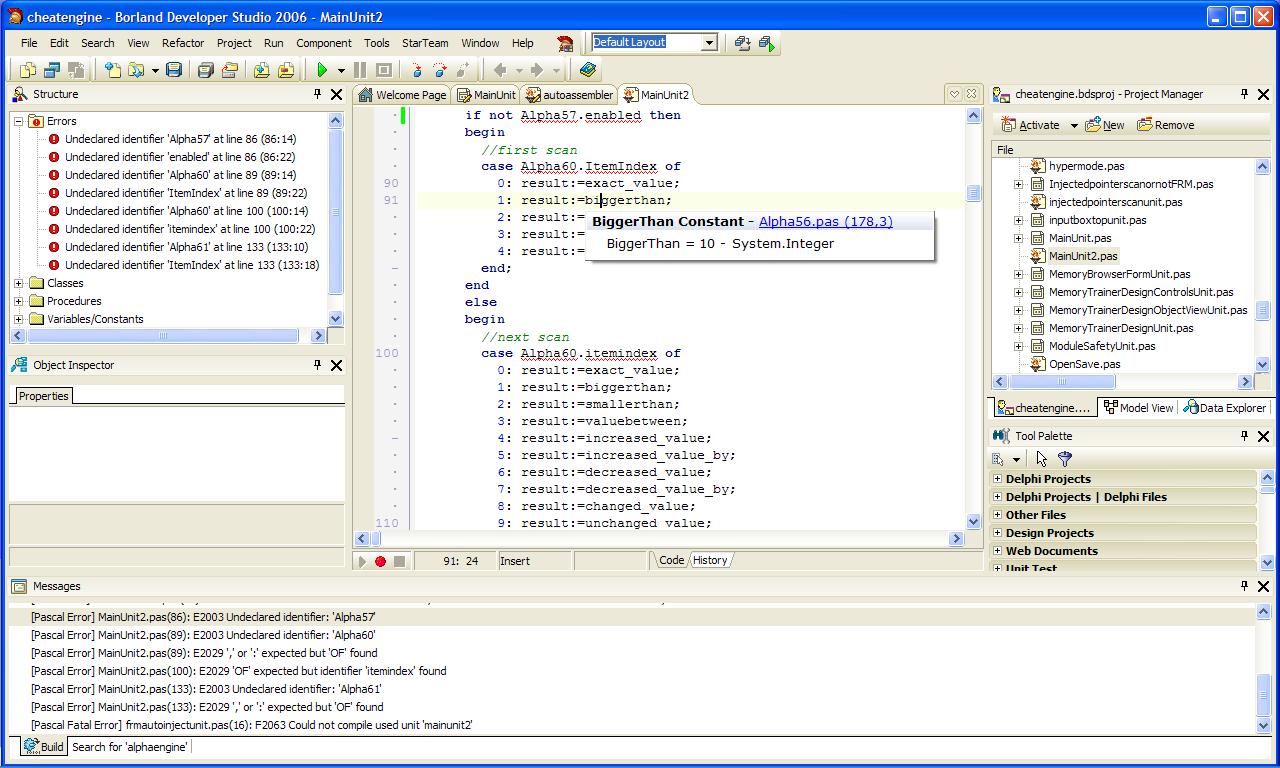Open the Refactor menu

(183, 43)
